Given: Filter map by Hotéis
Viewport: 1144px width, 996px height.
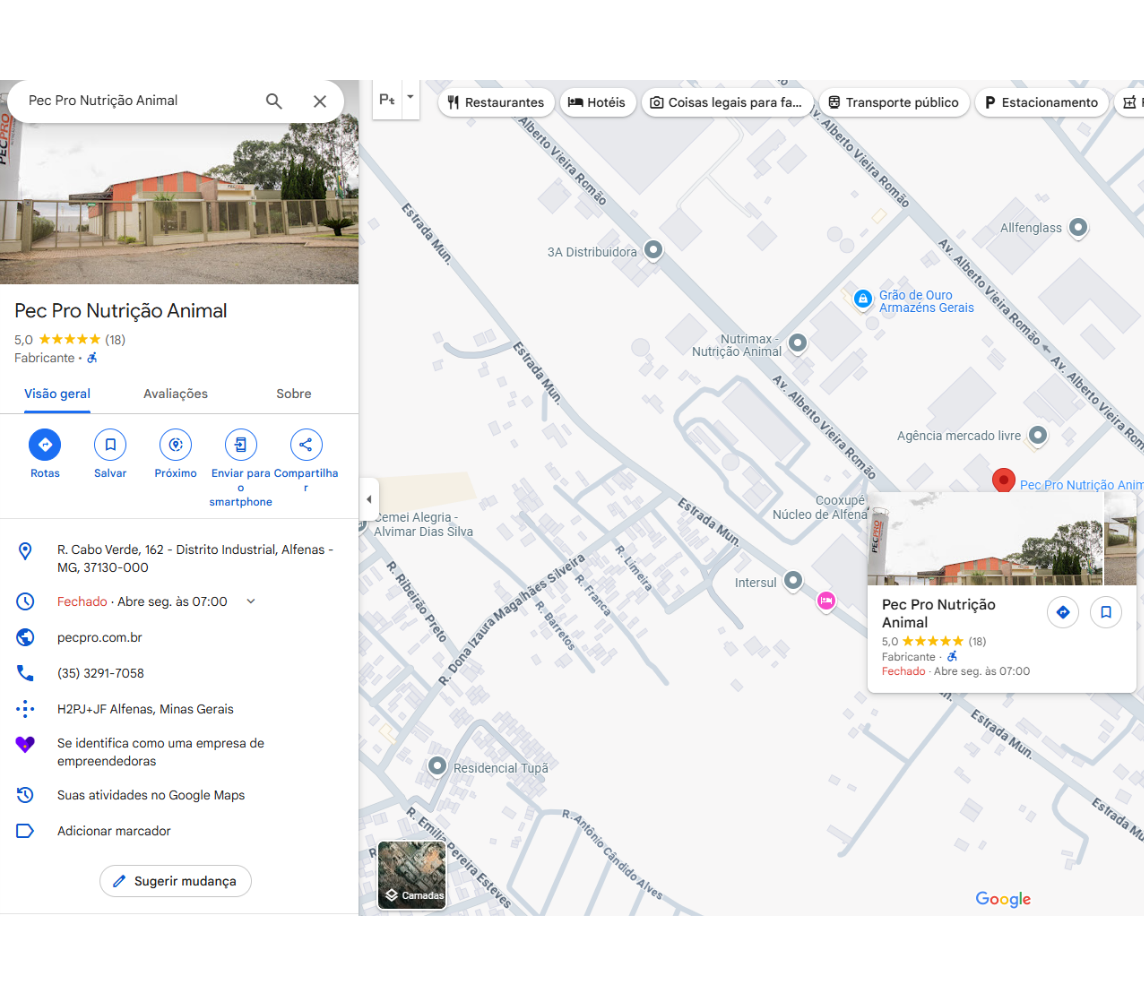Looking at the screenshot, I should point(597,102).
